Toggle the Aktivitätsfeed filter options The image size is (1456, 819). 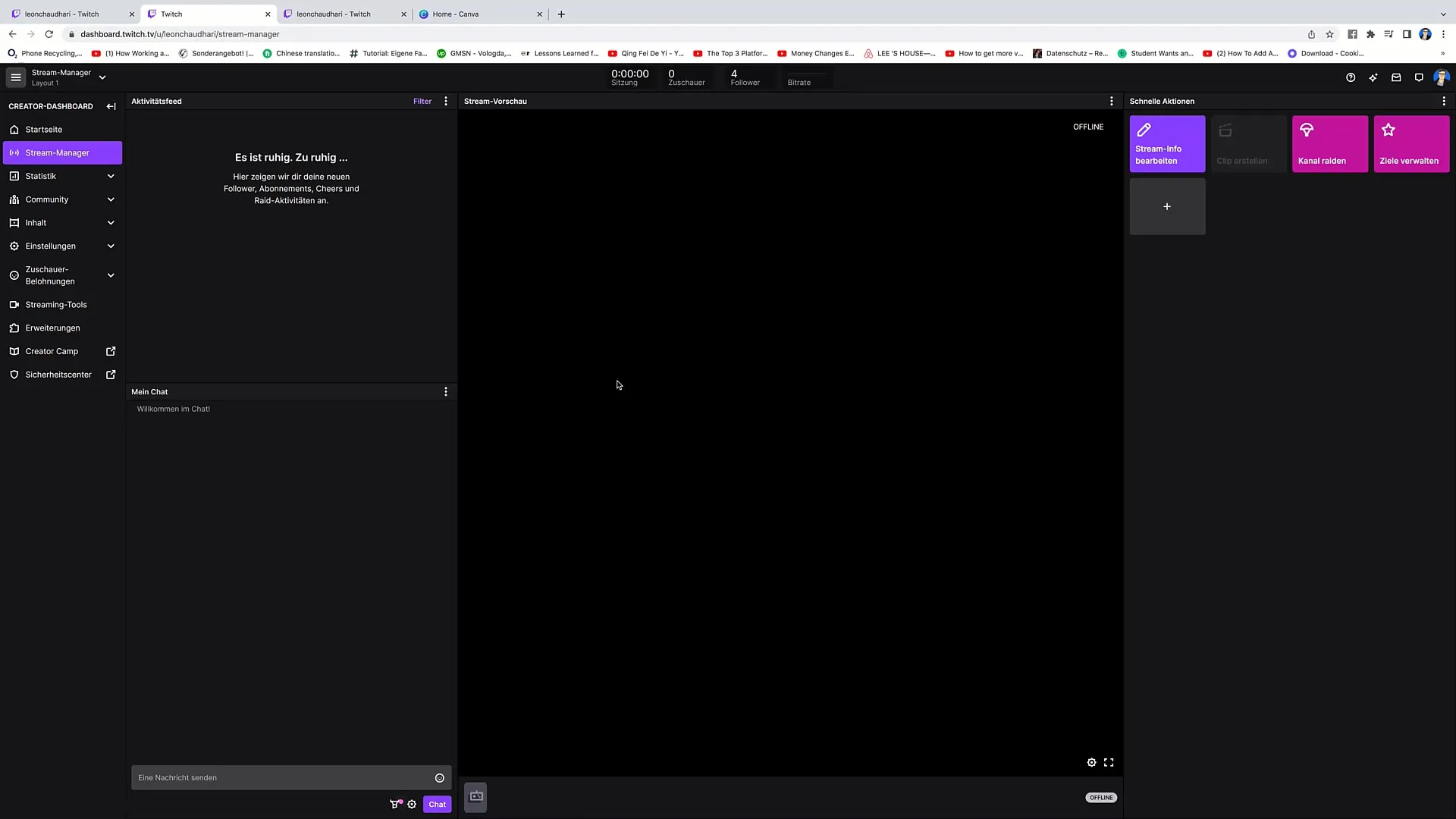click(421, 100)
